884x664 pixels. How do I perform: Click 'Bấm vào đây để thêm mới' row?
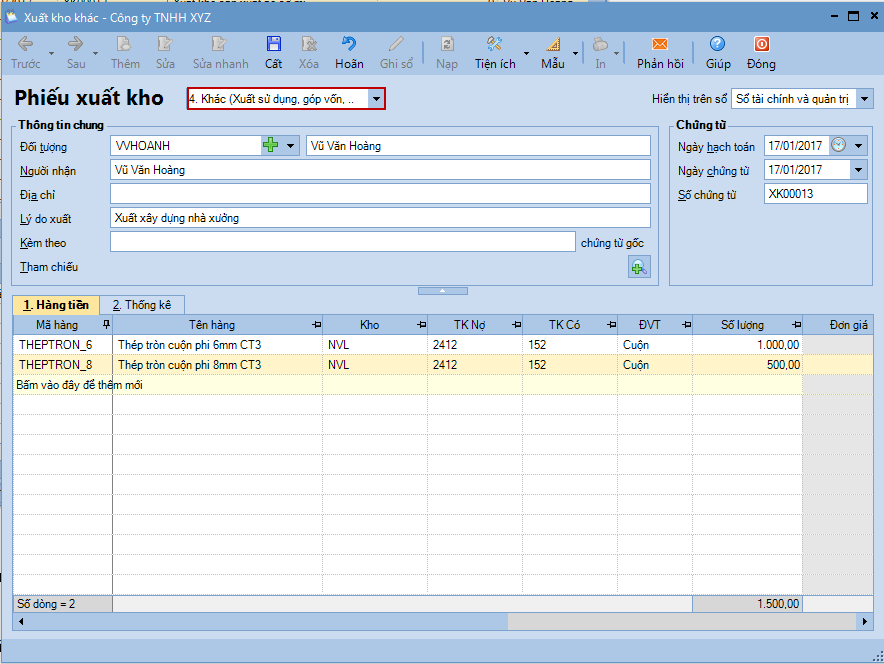click(x=80, y=385)
